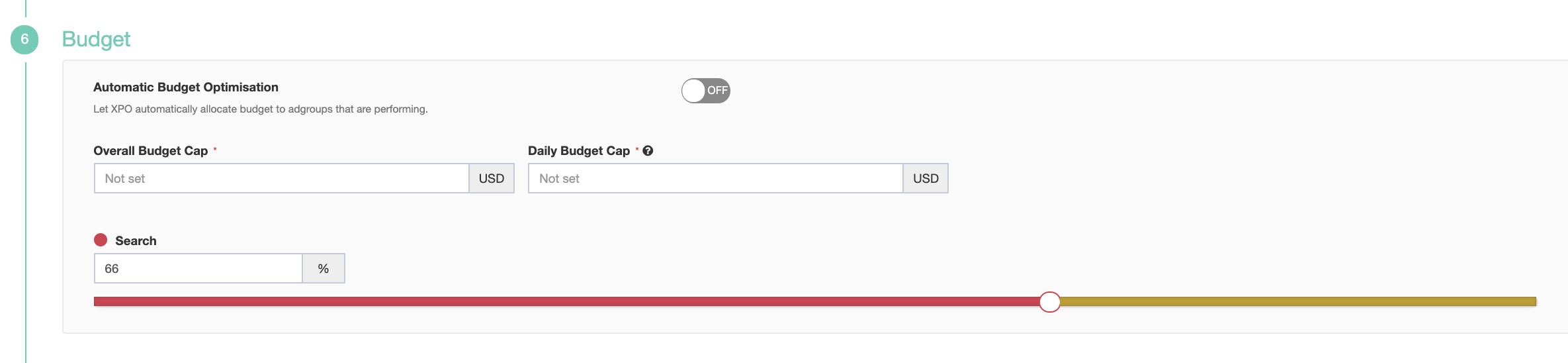Click the % addon beside Search field
Image resolution: width=1568 pixels, height=363 pixels.
pyautogui.click(x=324, y=269)
